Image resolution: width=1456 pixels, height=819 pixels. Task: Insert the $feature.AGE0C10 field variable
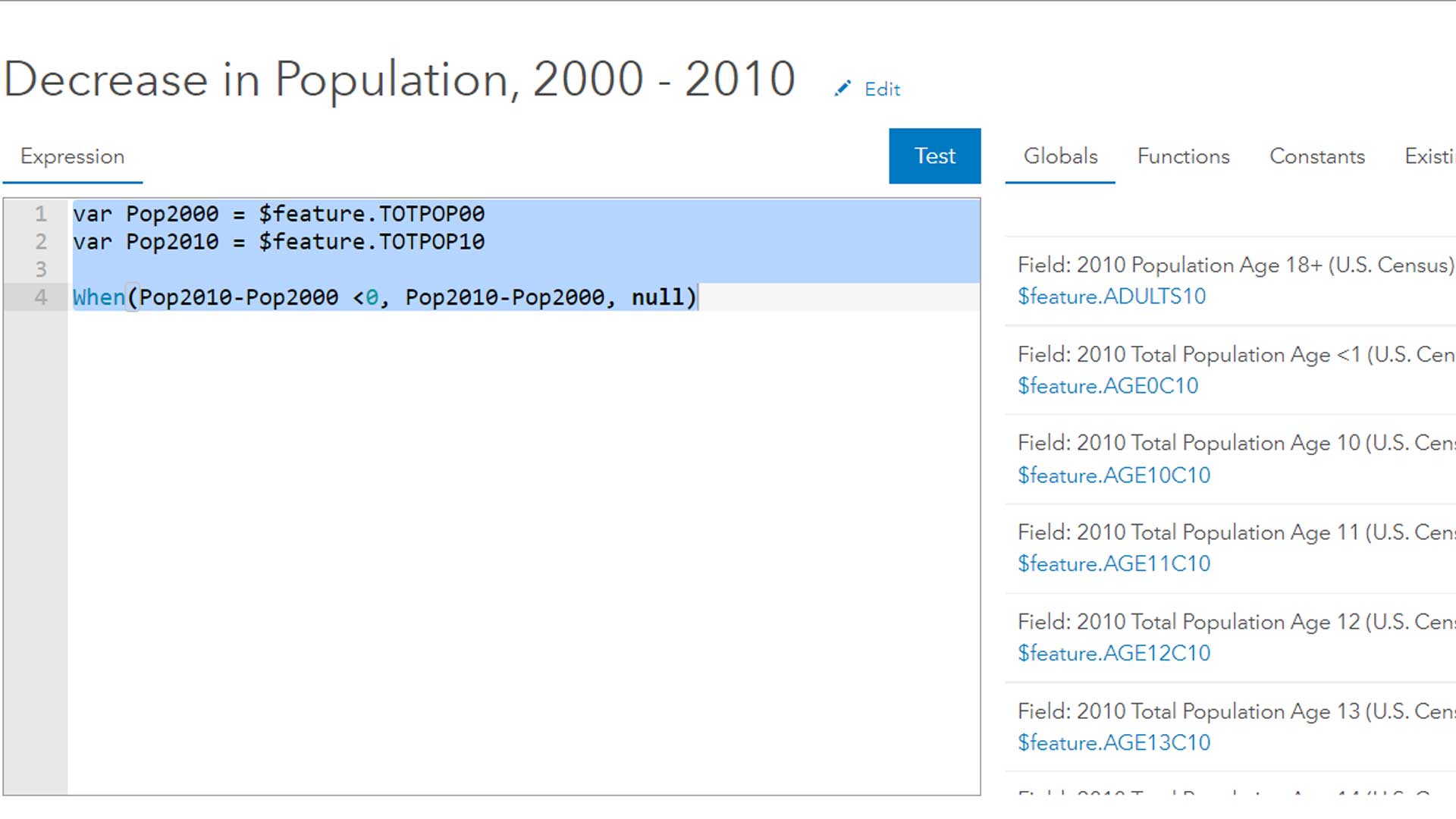1107,386
